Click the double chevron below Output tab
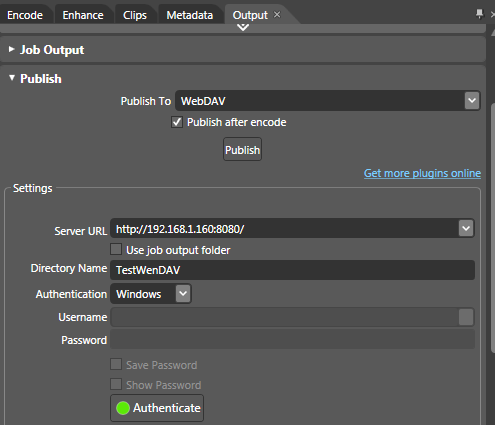The width and height of the screenshot is (495, 425). [243, 27]
